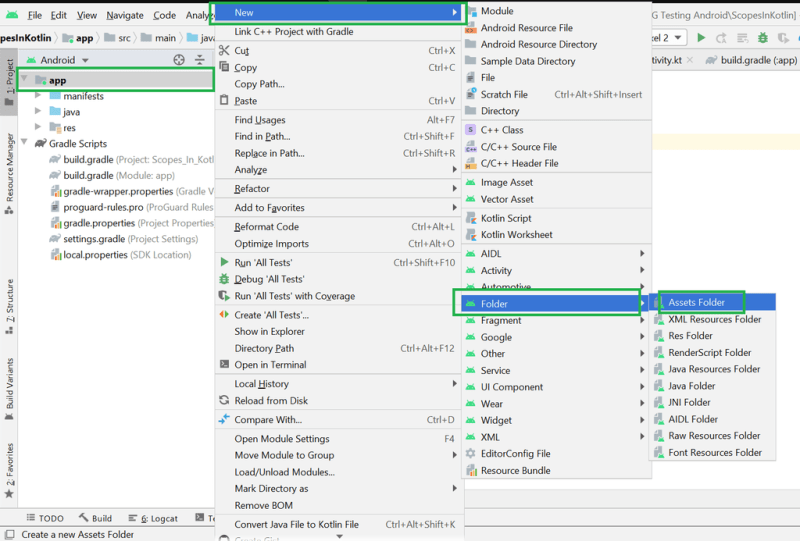Select build.gradle (Module: app) file
The height and width of the screenshot is (541, 800).
pos(111,176)
